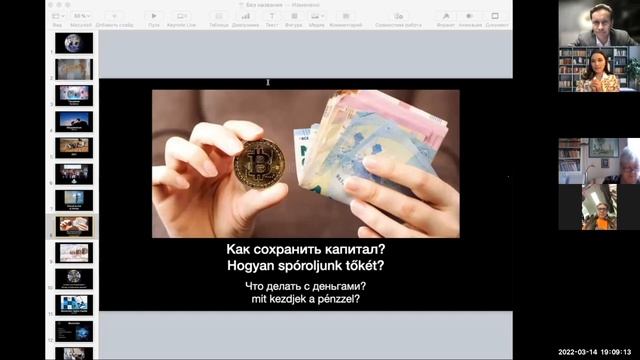Image resolution: width=640 pixels, height=360 pixels.
Task: Open the Вид (View) menu button
Action: [x=58, y=16]
